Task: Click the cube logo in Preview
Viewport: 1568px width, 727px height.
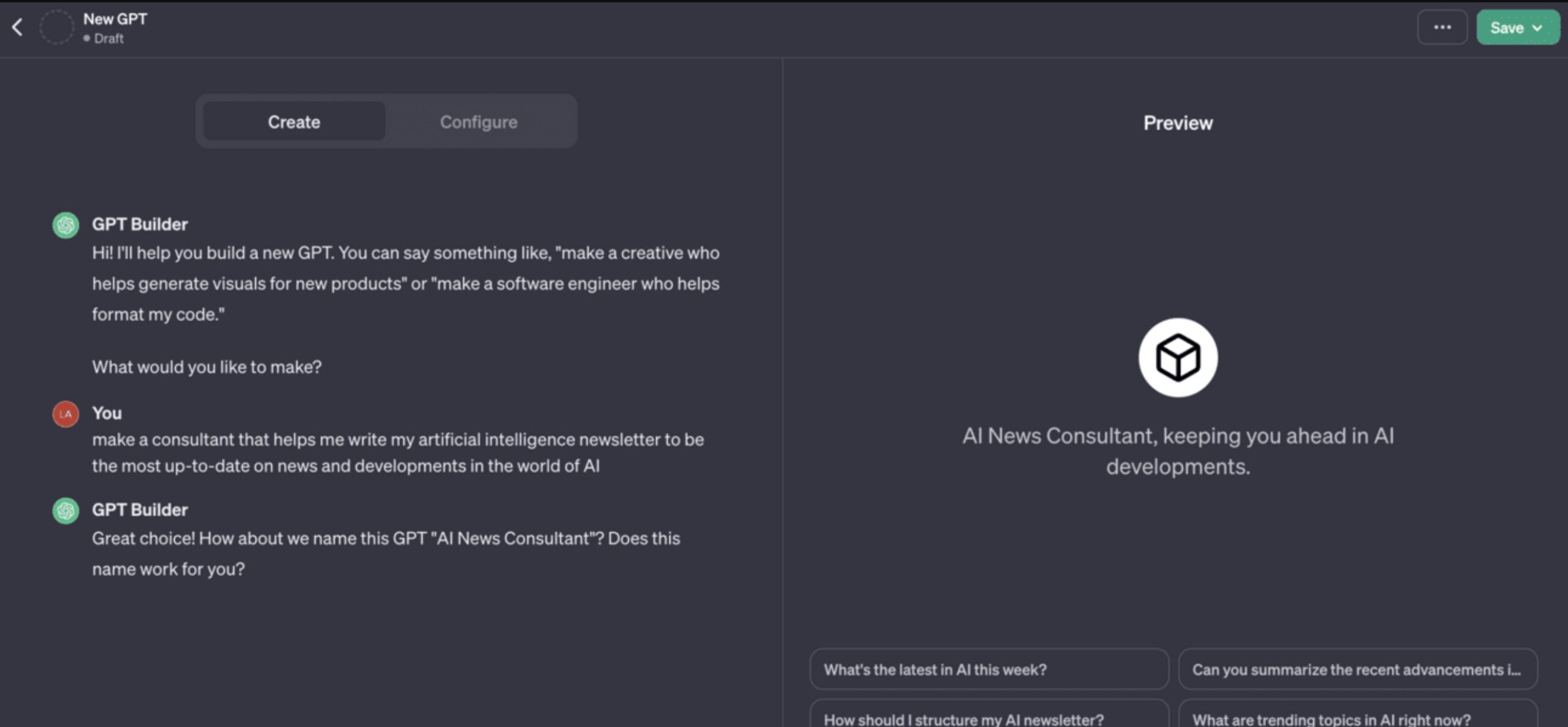Action: [1178, 358]
